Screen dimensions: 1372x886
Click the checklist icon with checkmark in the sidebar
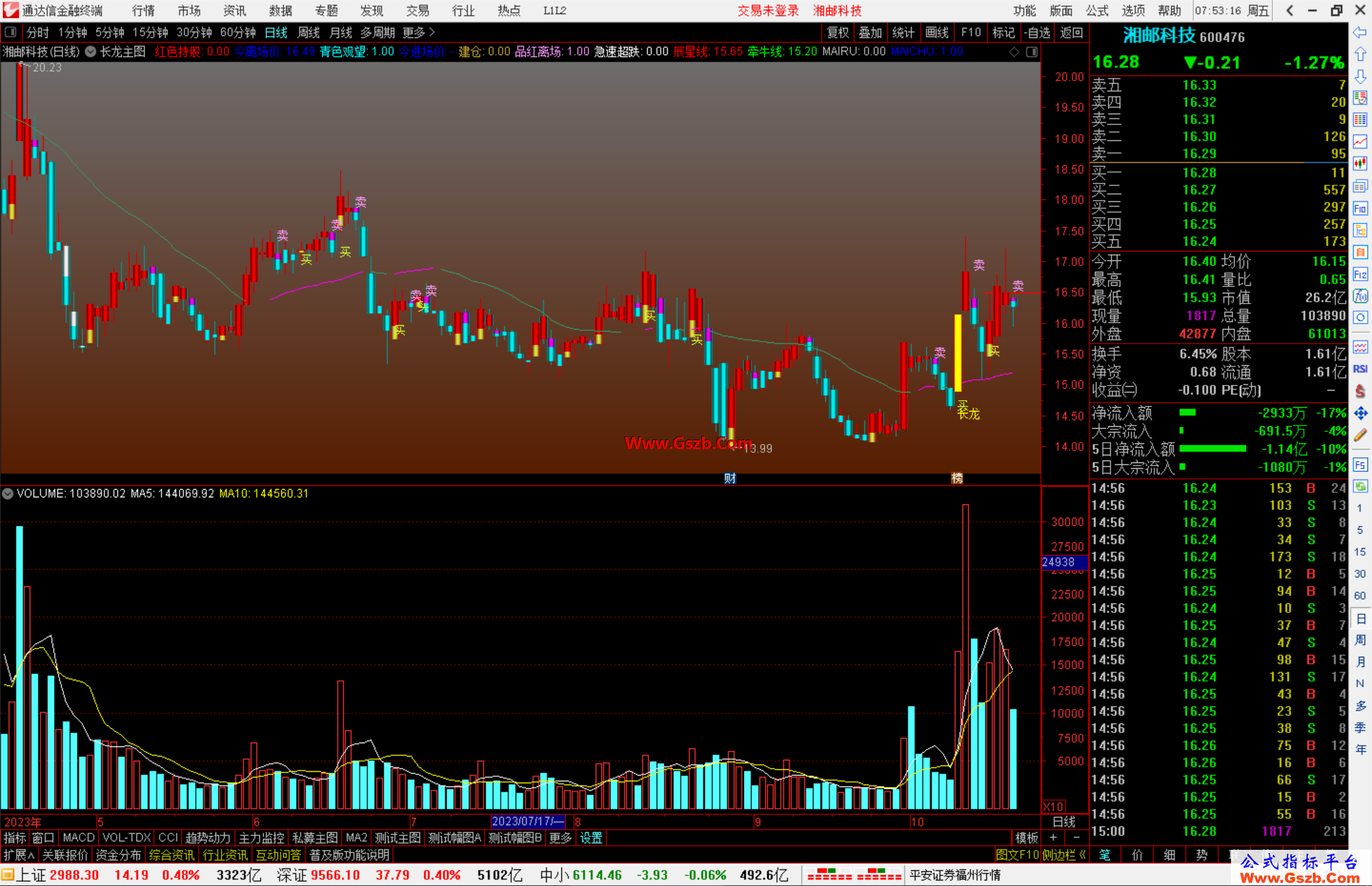click(1360, 98)
